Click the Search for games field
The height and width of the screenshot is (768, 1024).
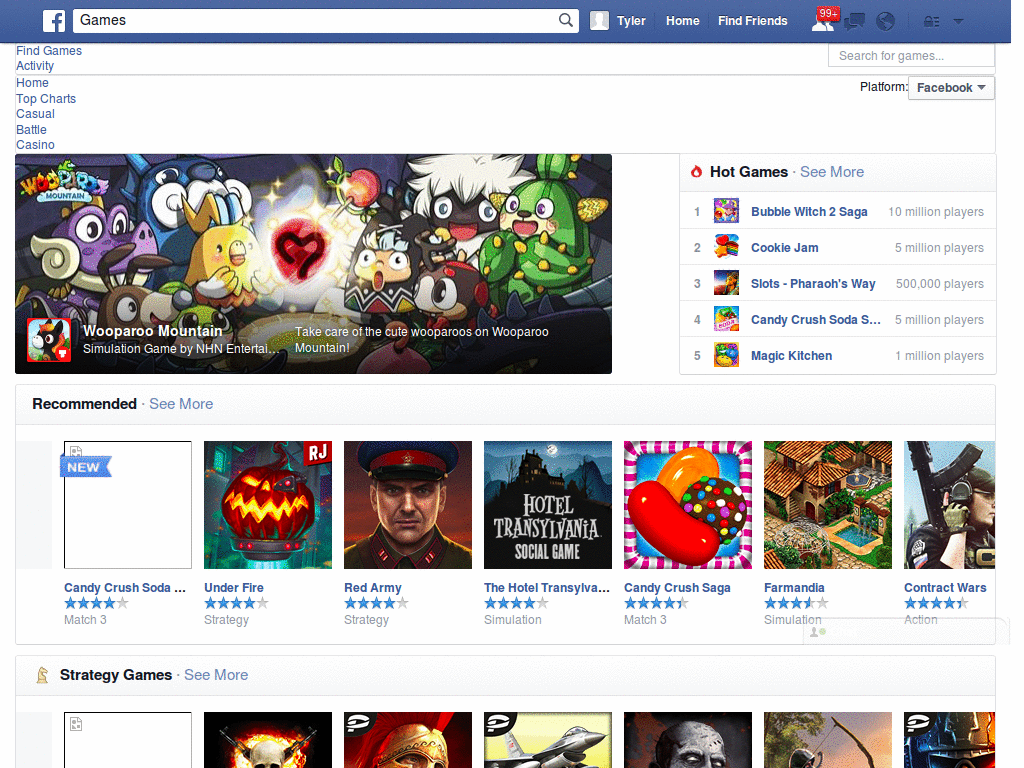click(x=911, y=56)
